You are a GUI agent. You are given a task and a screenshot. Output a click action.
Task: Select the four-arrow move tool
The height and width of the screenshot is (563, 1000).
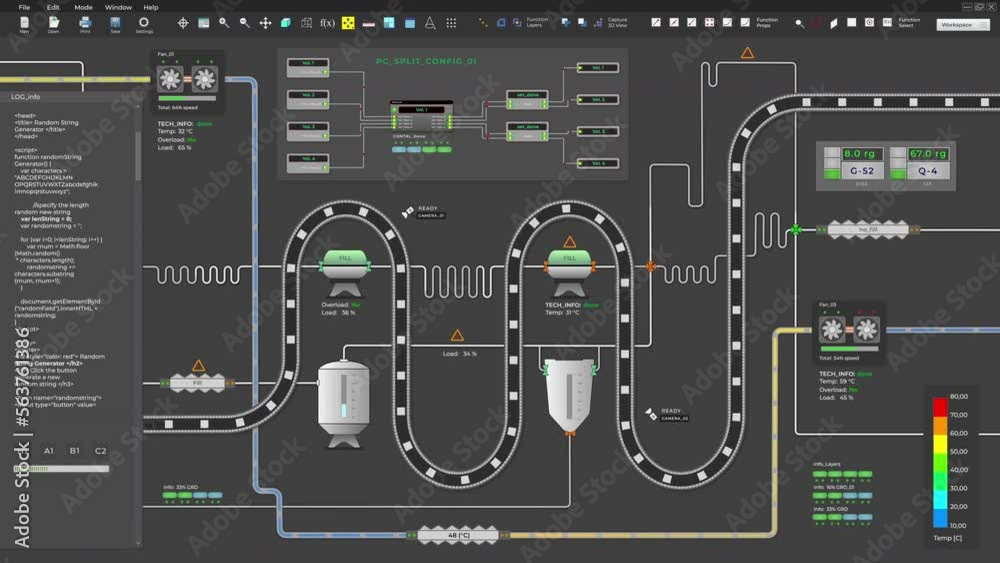click(265, 23)
